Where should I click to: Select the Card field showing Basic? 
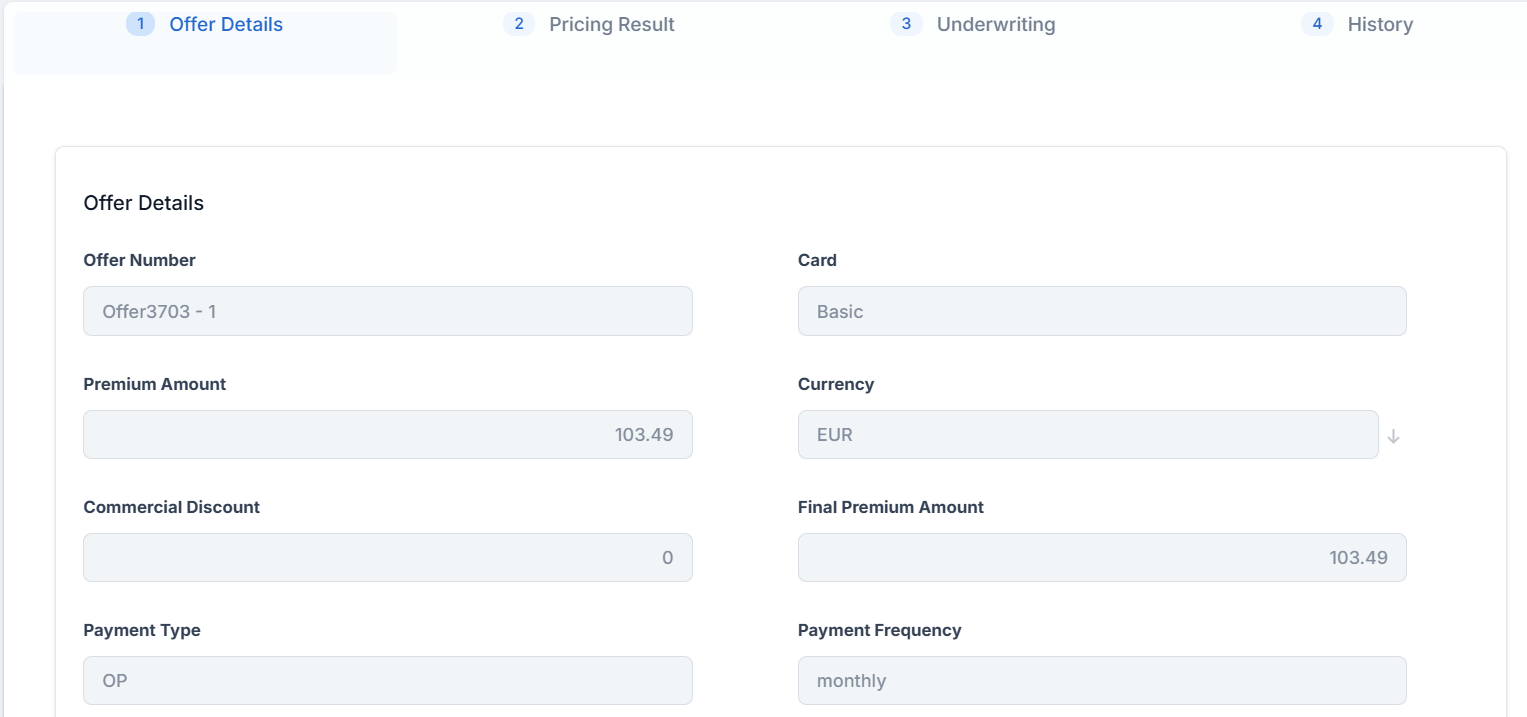1101,312
